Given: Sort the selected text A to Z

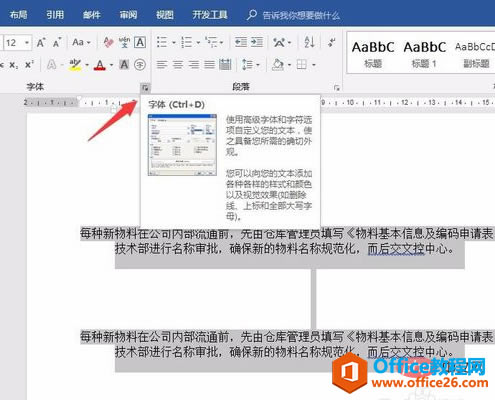Looking at the screenshot, I should (x=309, y=42).
